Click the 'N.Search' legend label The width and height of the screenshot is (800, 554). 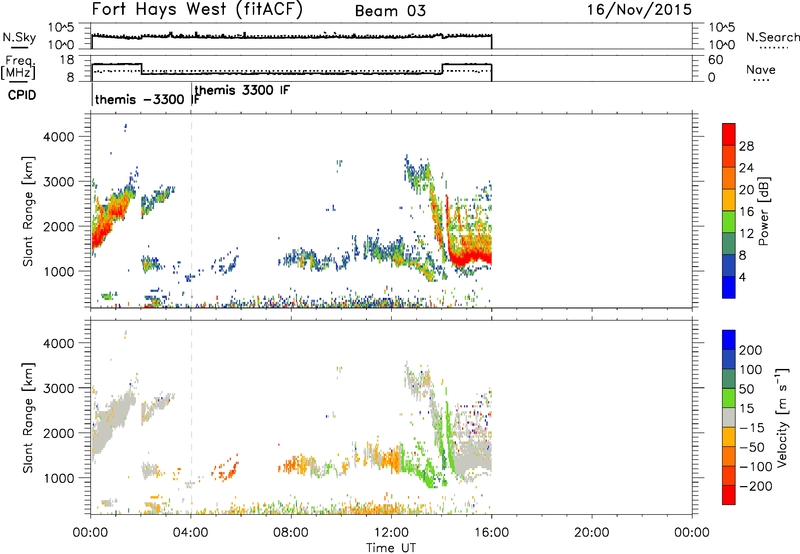772,37
